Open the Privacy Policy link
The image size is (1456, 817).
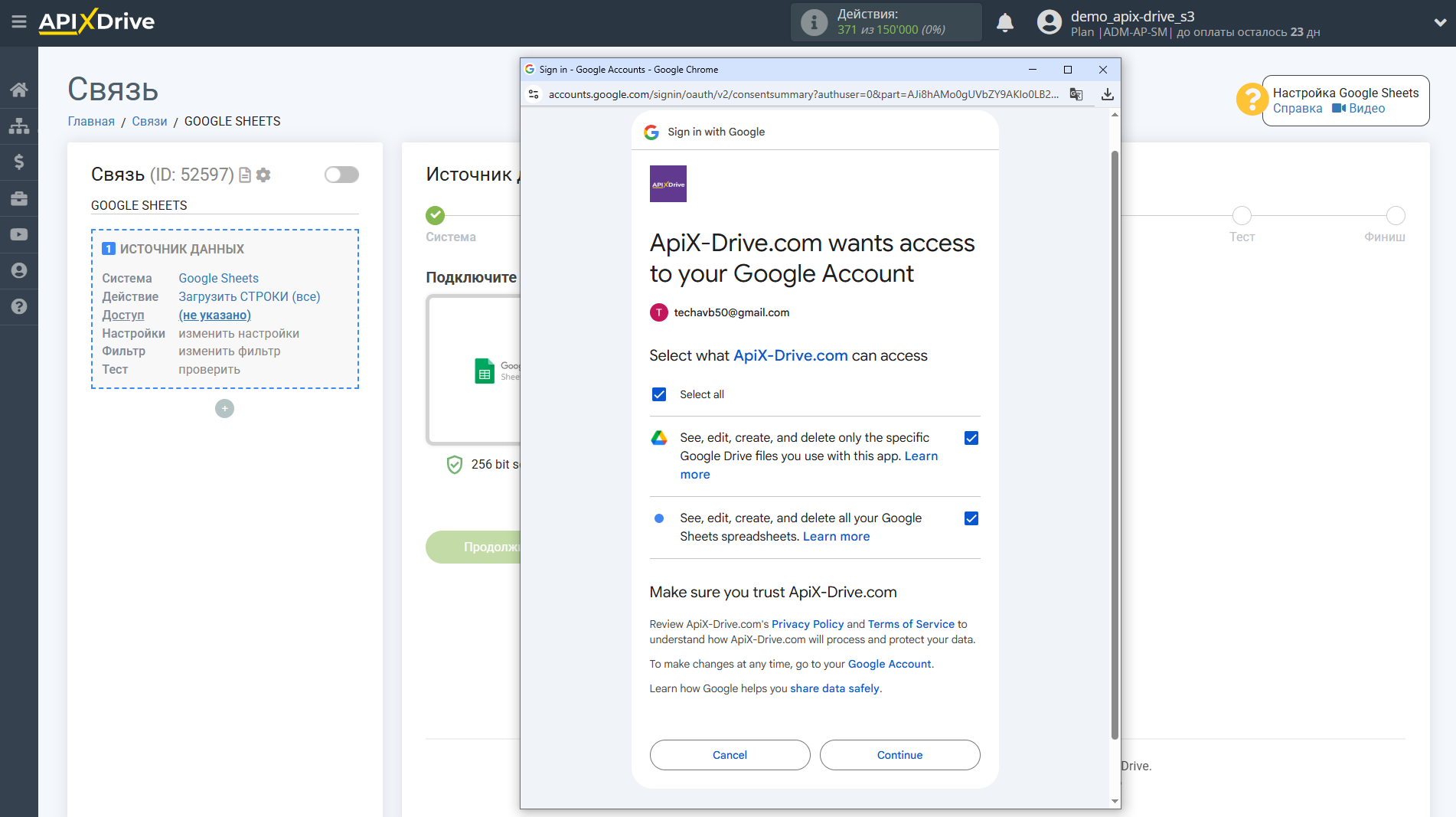point(807,624)
